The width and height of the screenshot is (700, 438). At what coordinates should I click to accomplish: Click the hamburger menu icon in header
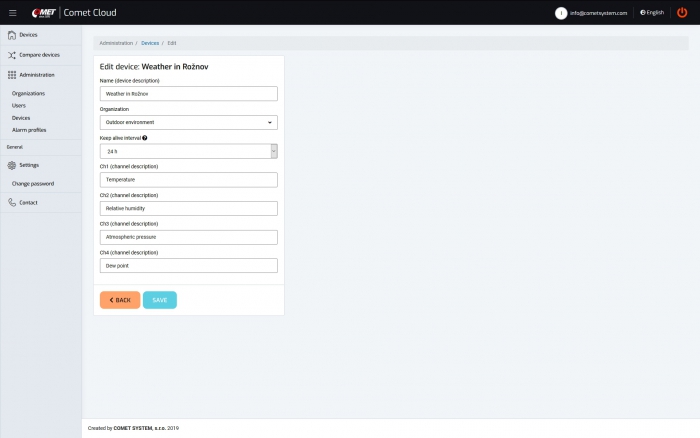[x=12, y=12]
